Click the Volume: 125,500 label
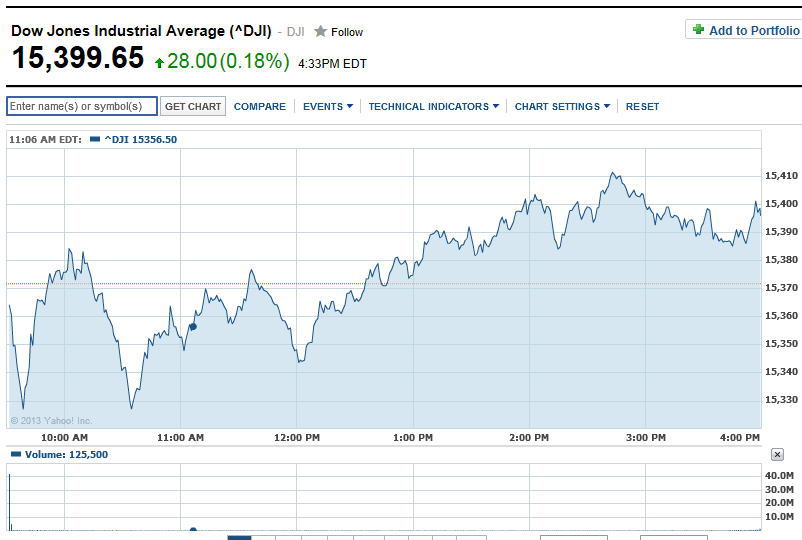This screenshot has width=802, height=540. [66, 454]
